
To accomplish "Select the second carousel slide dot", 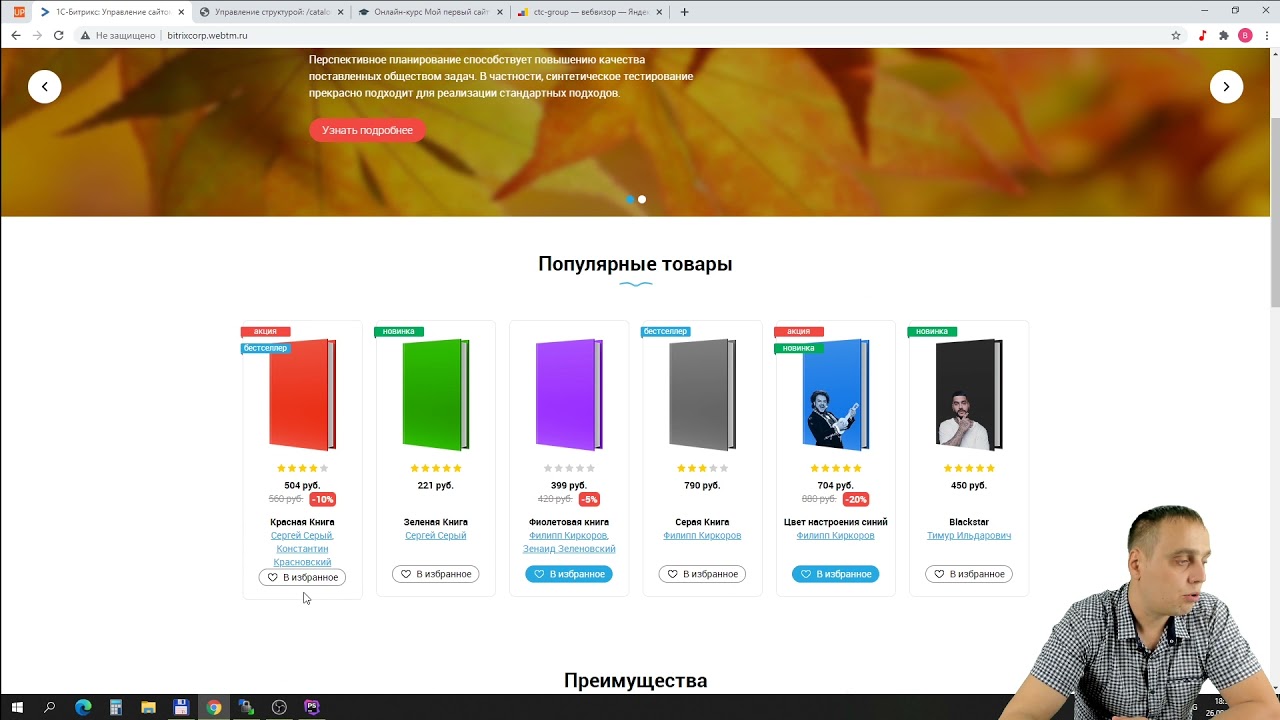I will pyautogui.click(x=642, y=199).
